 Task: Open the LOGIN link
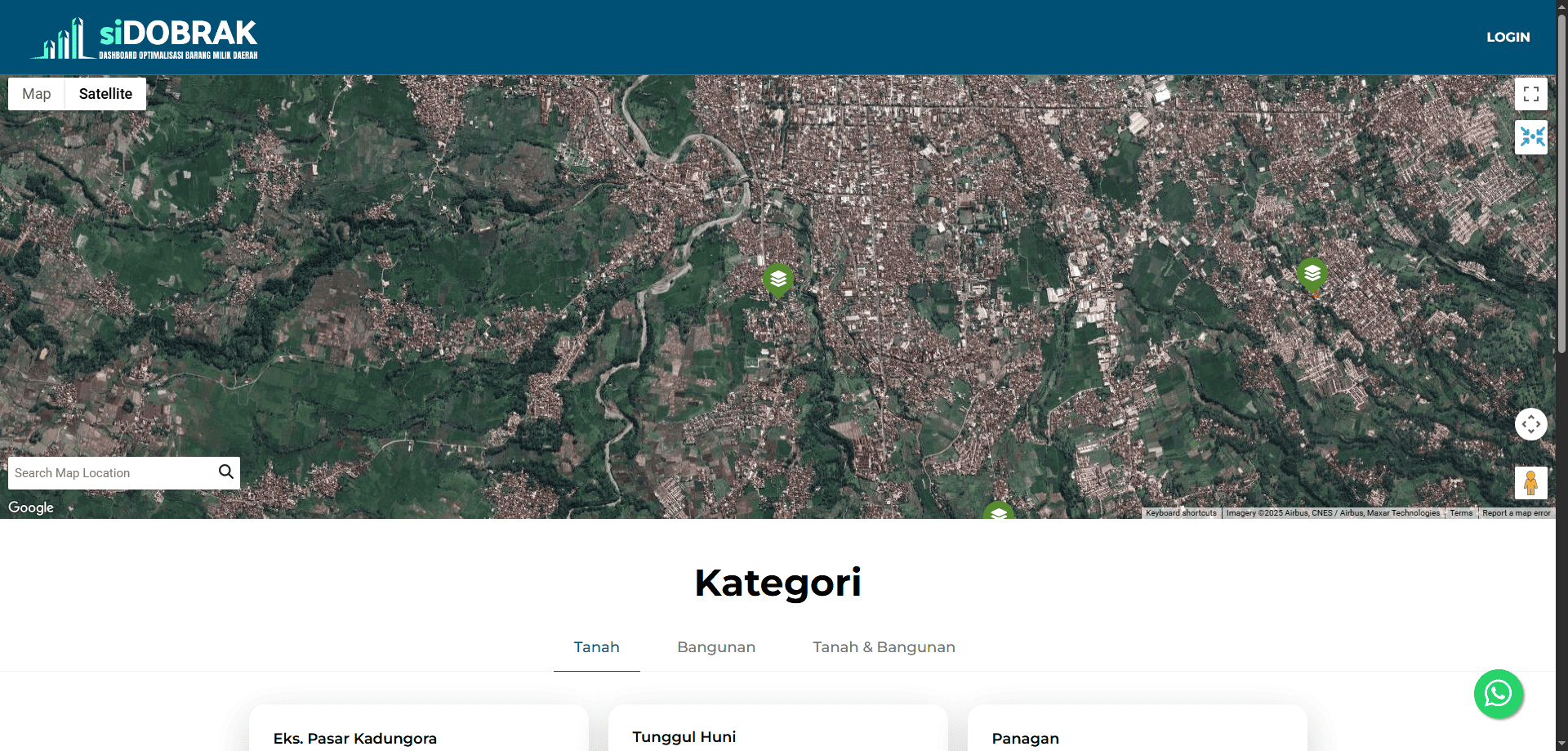coord(1508,38)
